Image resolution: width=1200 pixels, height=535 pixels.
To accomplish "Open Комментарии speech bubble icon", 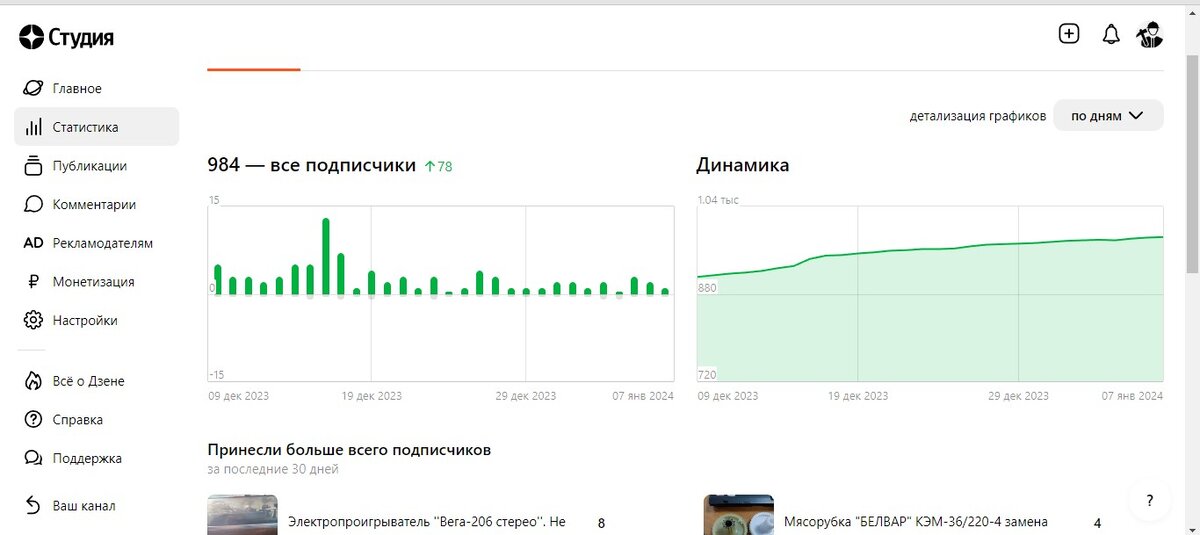I will coord(33,204).
